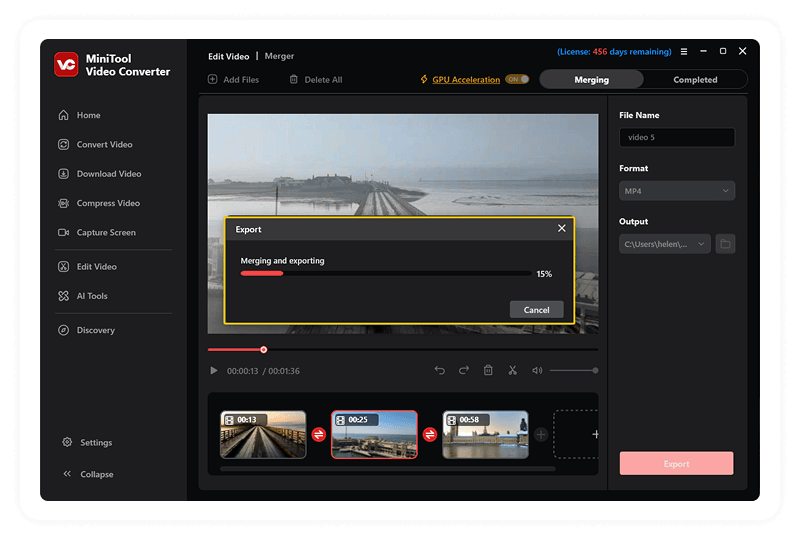The image size is (800, 540).
Task: Open Download Video in sidebar
Action: (x=109, y=174)
